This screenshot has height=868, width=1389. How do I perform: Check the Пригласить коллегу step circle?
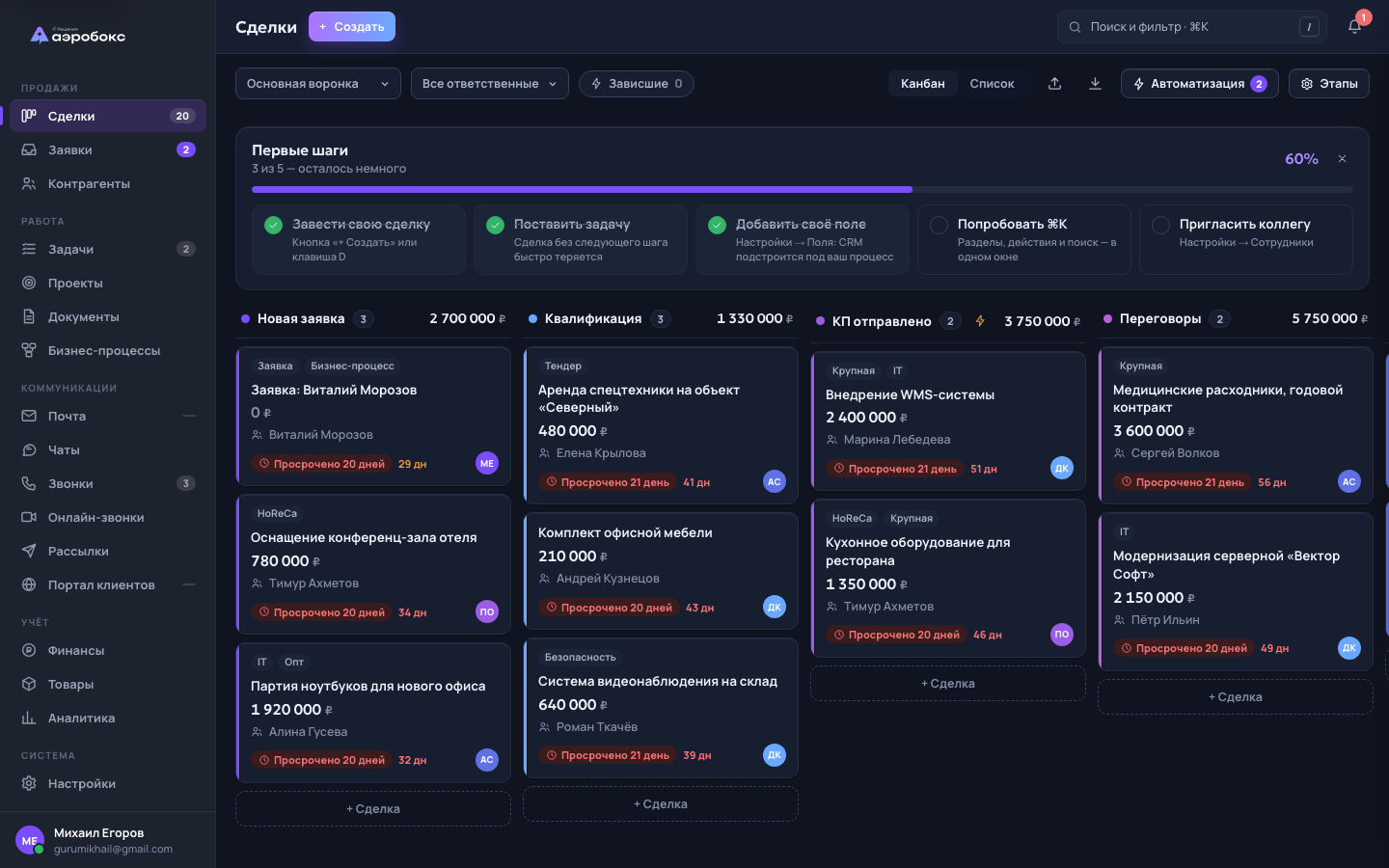pyautogui.click(x=1160, y=225)
